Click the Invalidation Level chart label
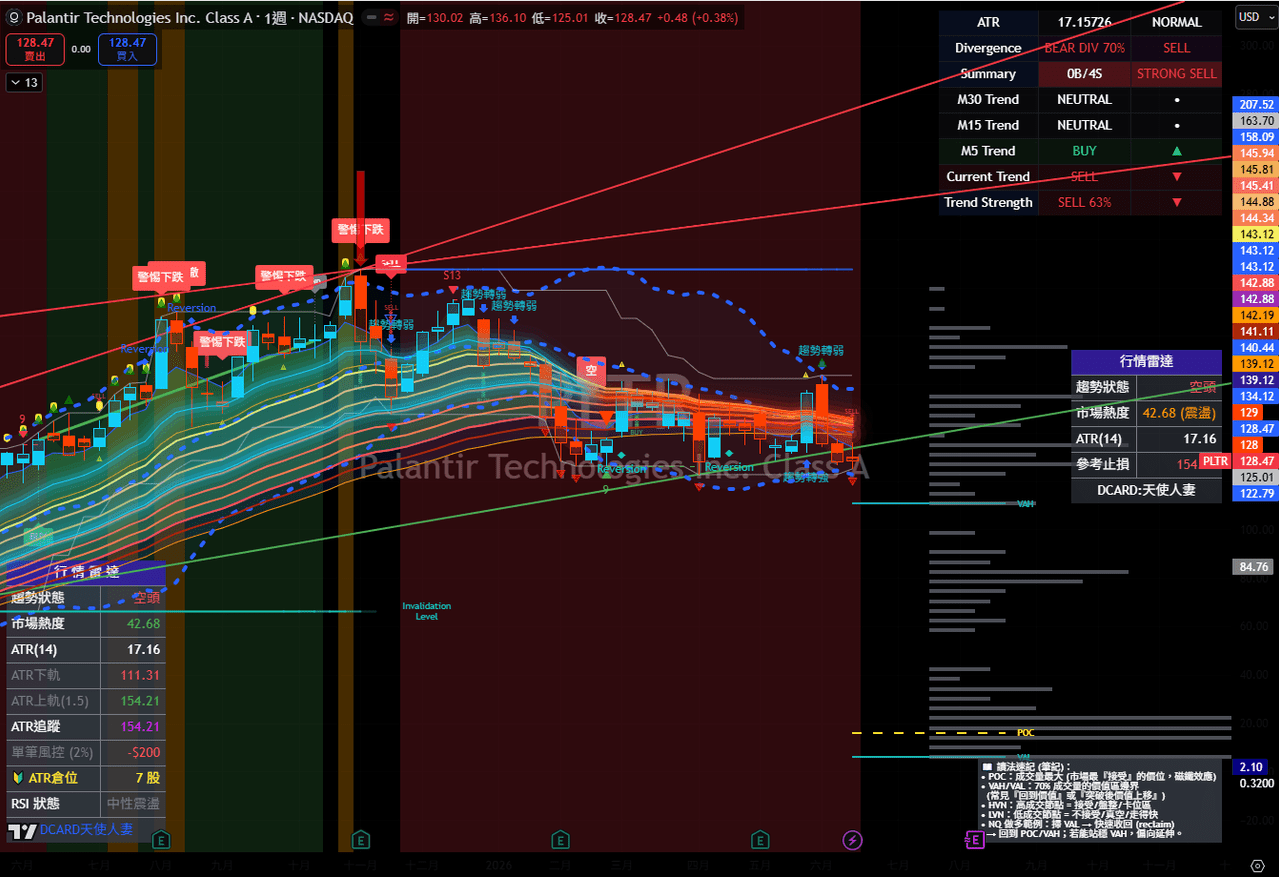The width and height of the screenshot is (1279, 877). point(427,611)
